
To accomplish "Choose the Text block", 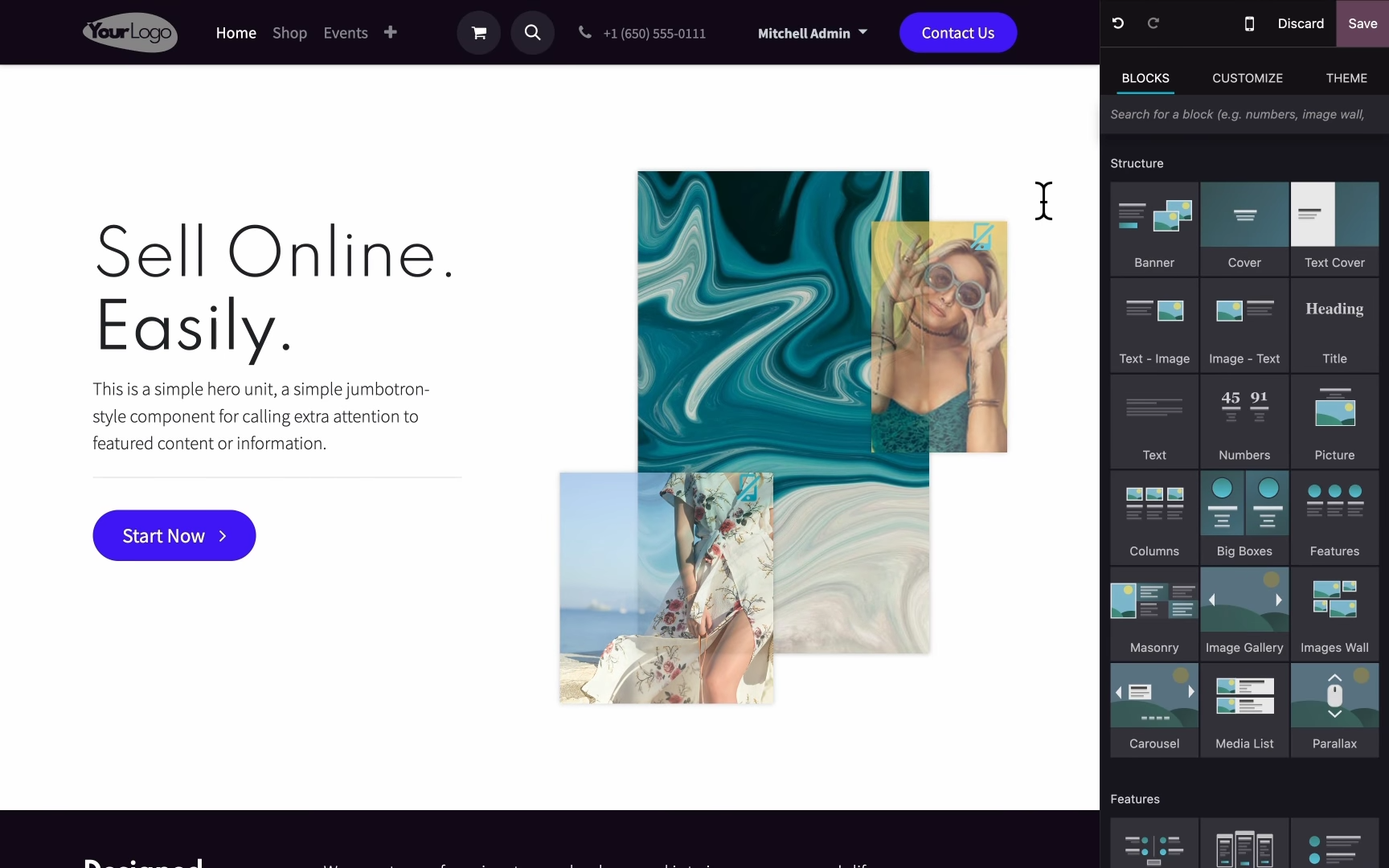I will [x=1154, y=421].
